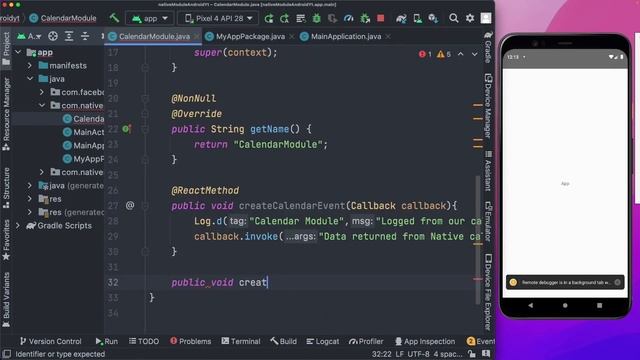640x360 pixels.
Task: Open the Problems tool window
Action: [x=190, y=341]
